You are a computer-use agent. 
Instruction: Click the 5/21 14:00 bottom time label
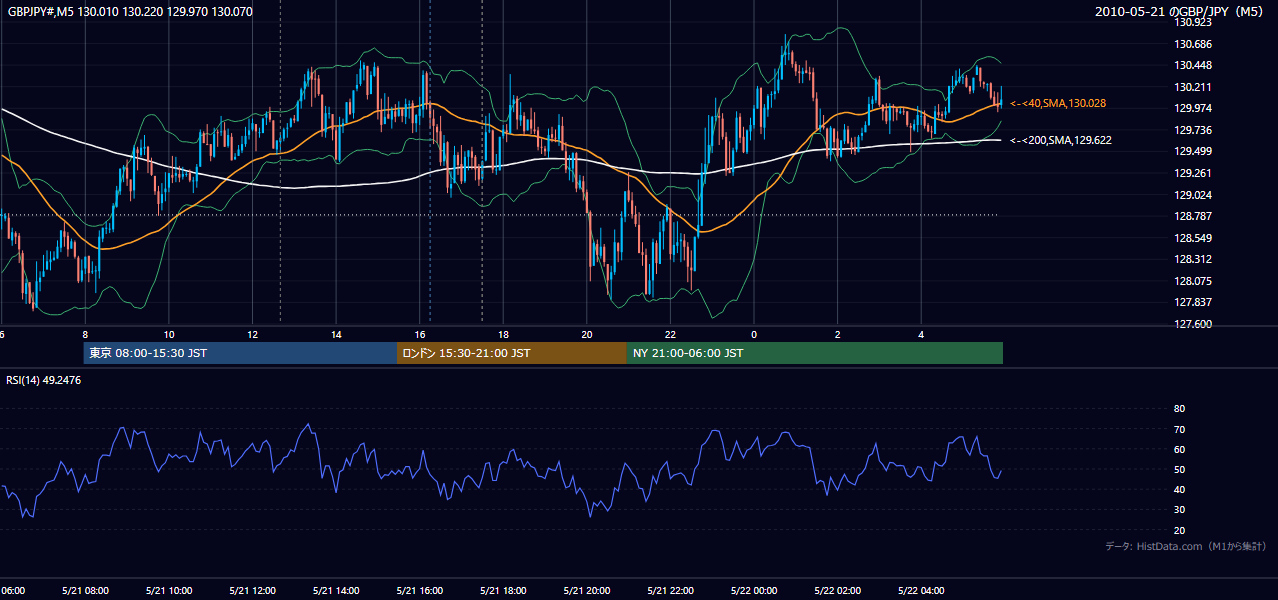click(336, 591)
